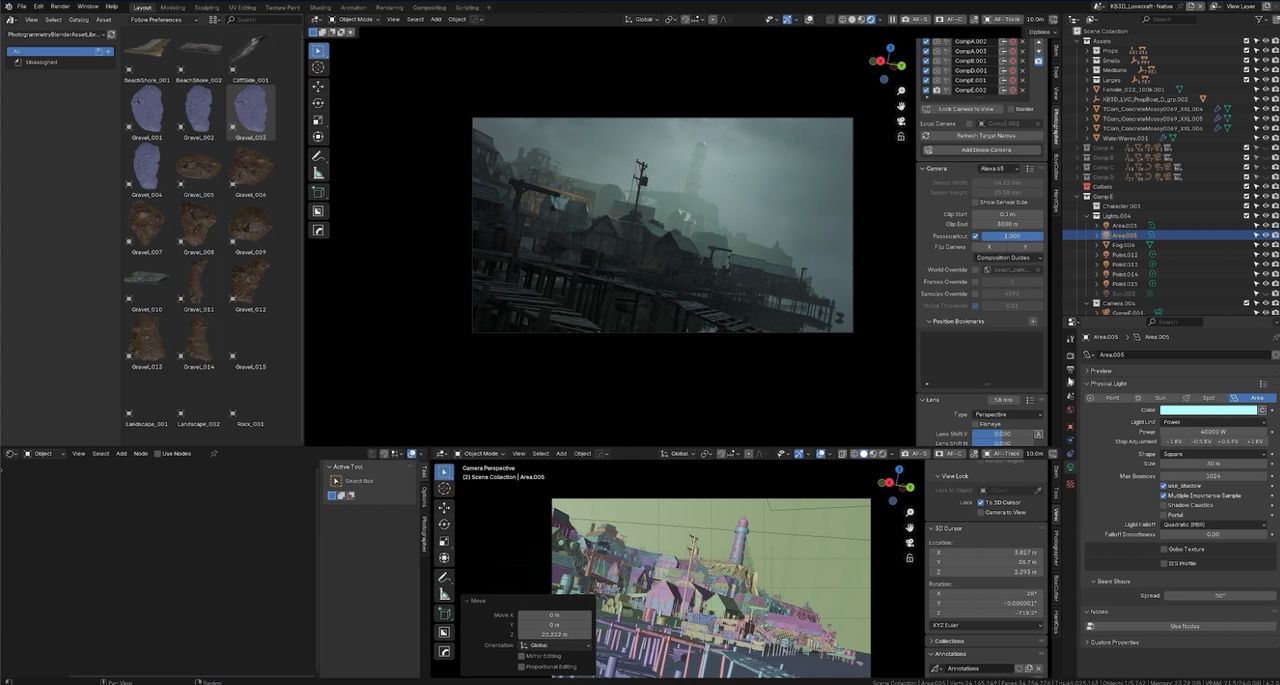The width and height of the screenshot is (1280, 685).
Task: Enable the Show Sensor Size checkbox
Action: pyautogui.click(x=975, y=202)
